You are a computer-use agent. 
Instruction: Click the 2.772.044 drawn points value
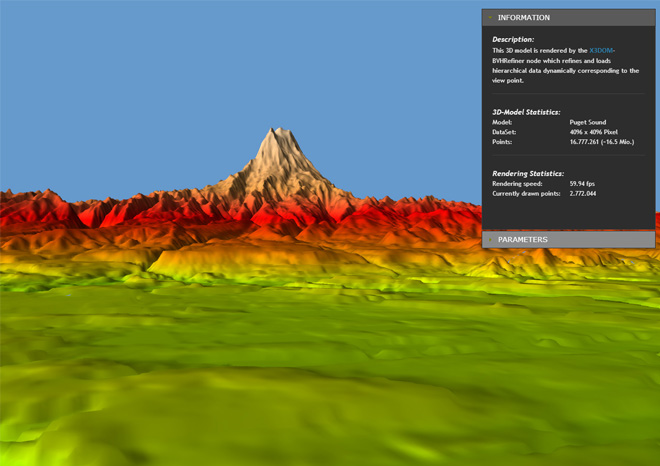(583, 193)
